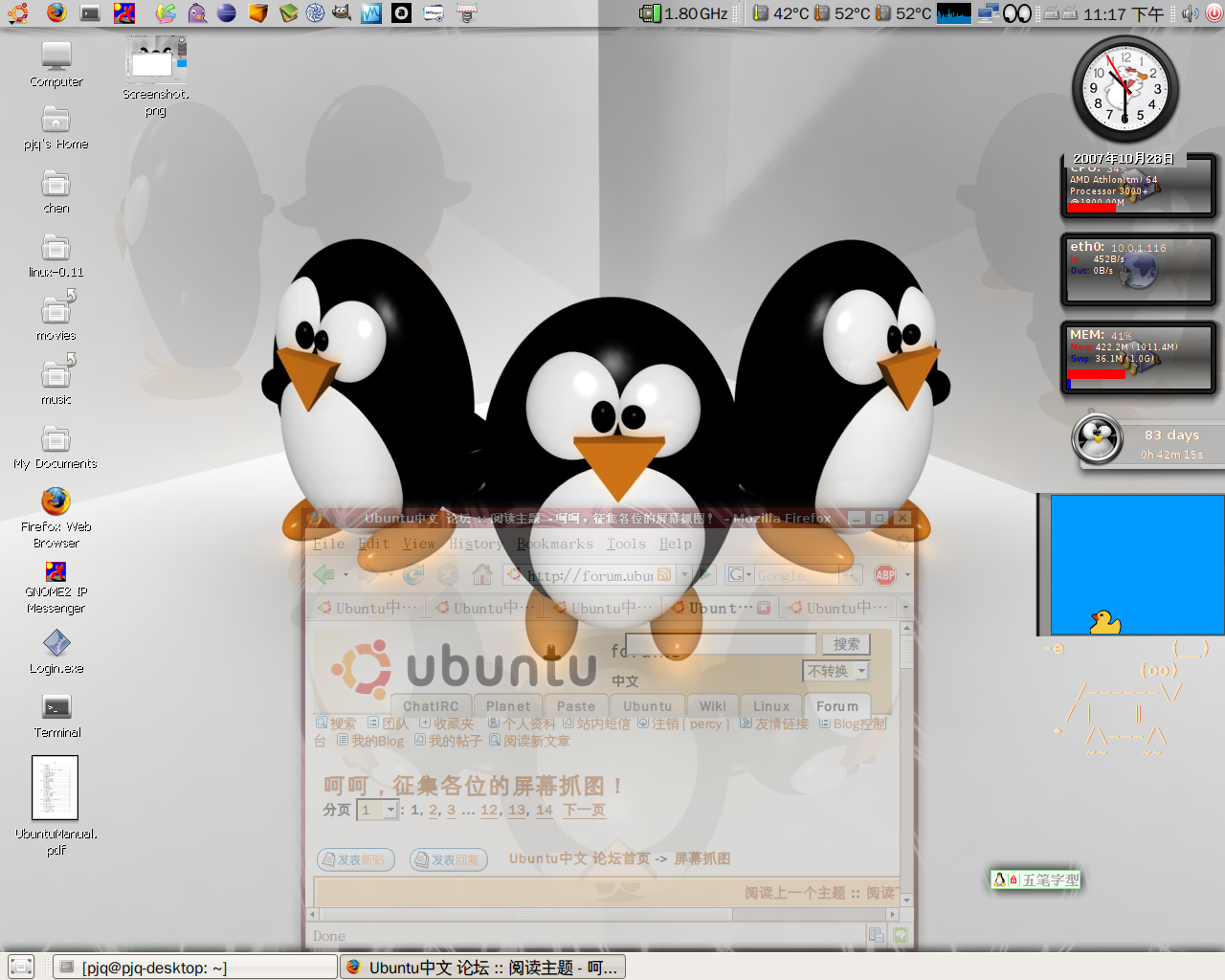Open pjq's Home folder on desktop
The image size is (1225, 980).
coord(56,127)
